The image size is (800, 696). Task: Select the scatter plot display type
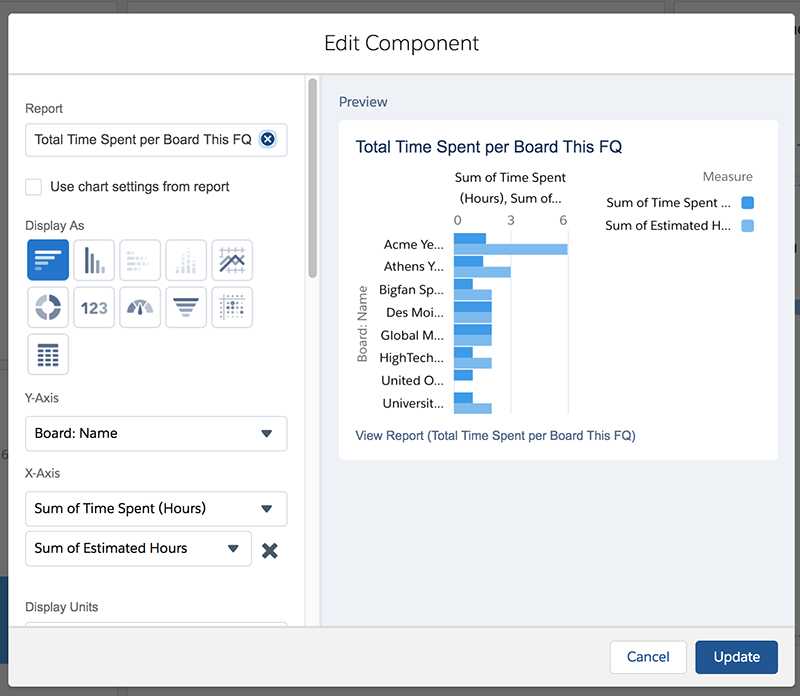[232, 307]
